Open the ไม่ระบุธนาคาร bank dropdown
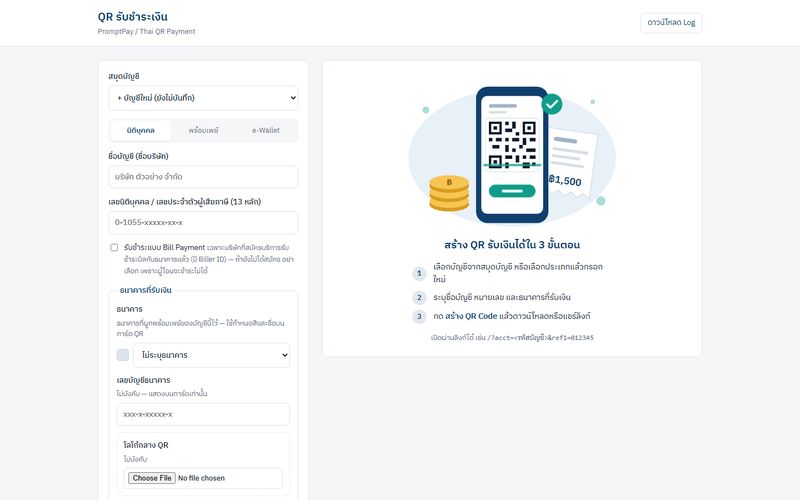The width and height of the screenshot is (800, 500). (x=212, y=355)
